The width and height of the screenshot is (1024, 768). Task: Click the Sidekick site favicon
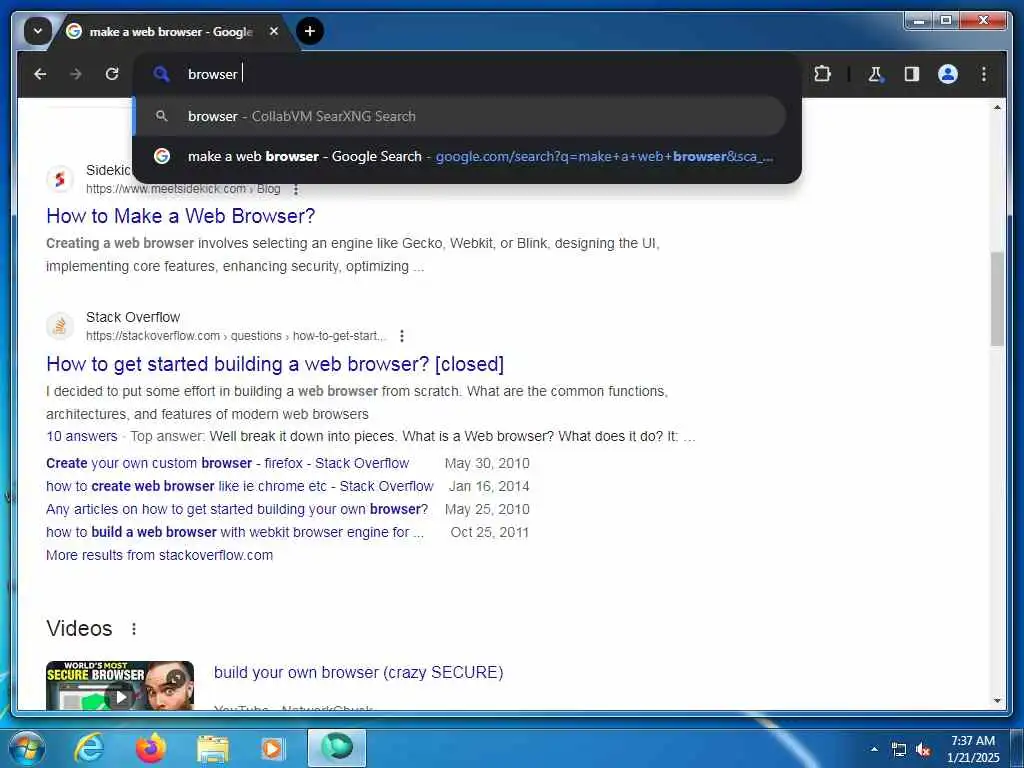[59, 179]
